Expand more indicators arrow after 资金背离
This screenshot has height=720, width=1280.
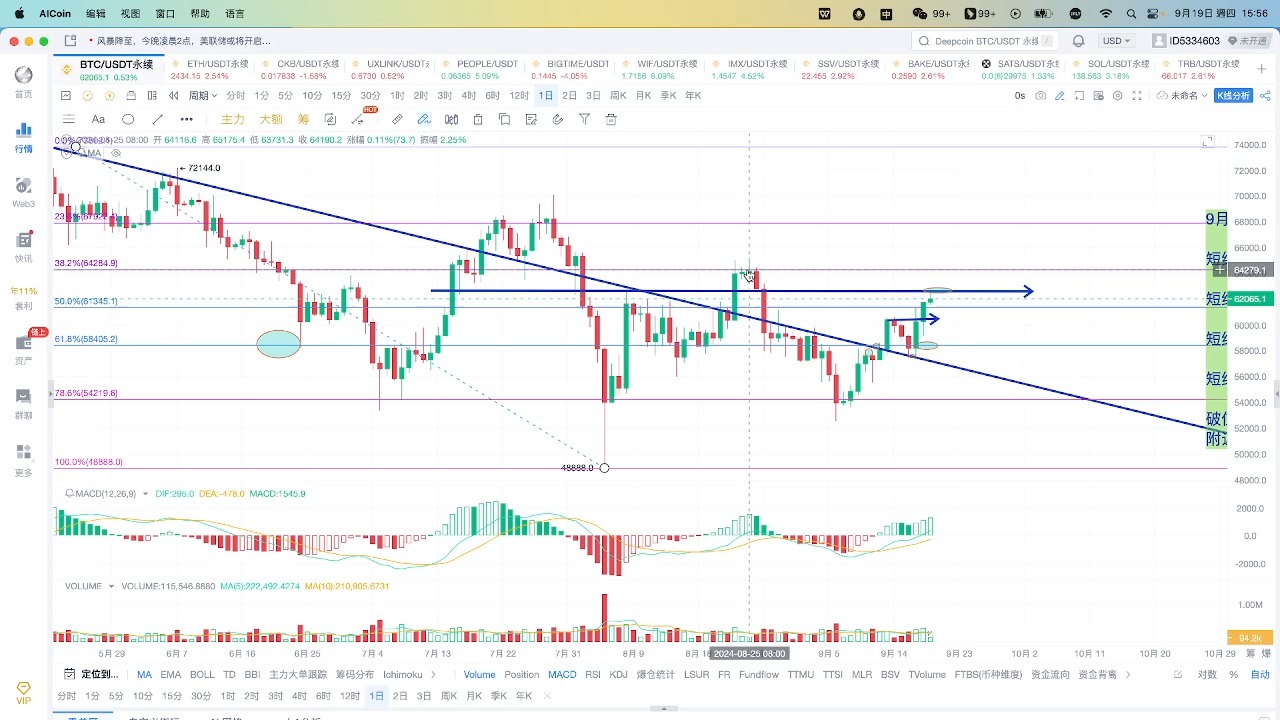click(x=1129, y=675)
